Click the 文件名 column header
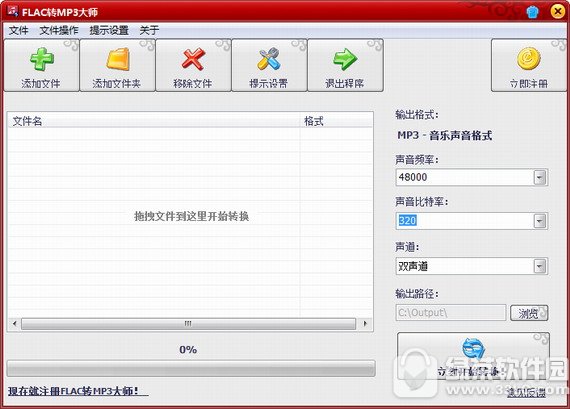Image resolution: width=570 pixels, height=409 pixels. coord(154,121)
